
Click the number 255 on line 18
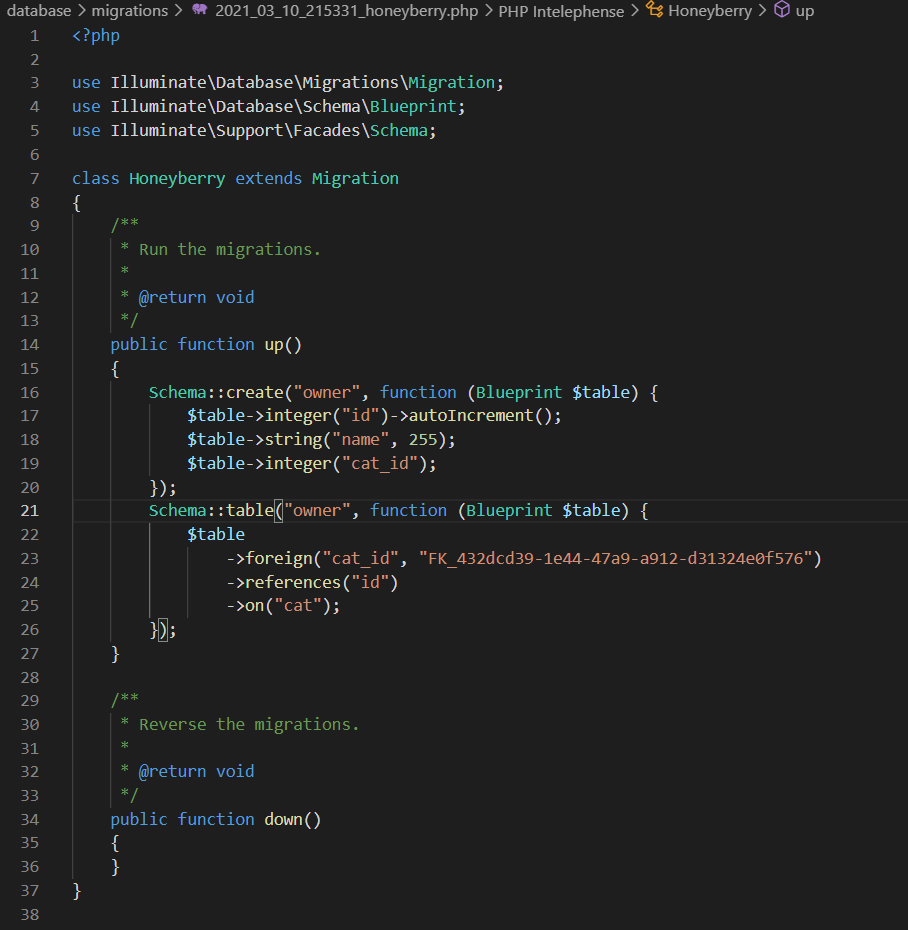423,439
